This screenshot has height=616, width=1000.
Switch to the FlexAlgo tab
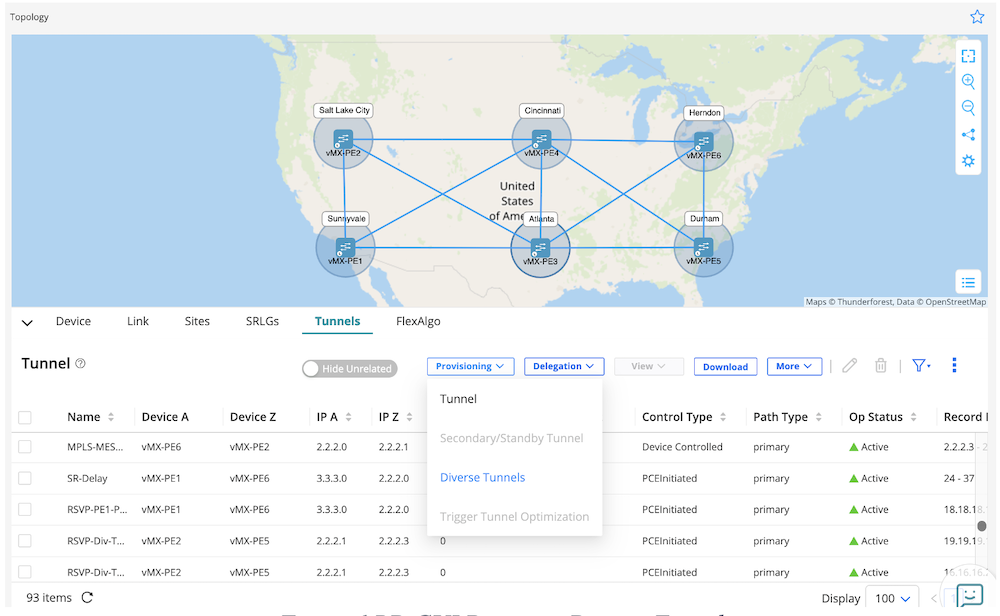pyautogui.click(x=418, y=321)
